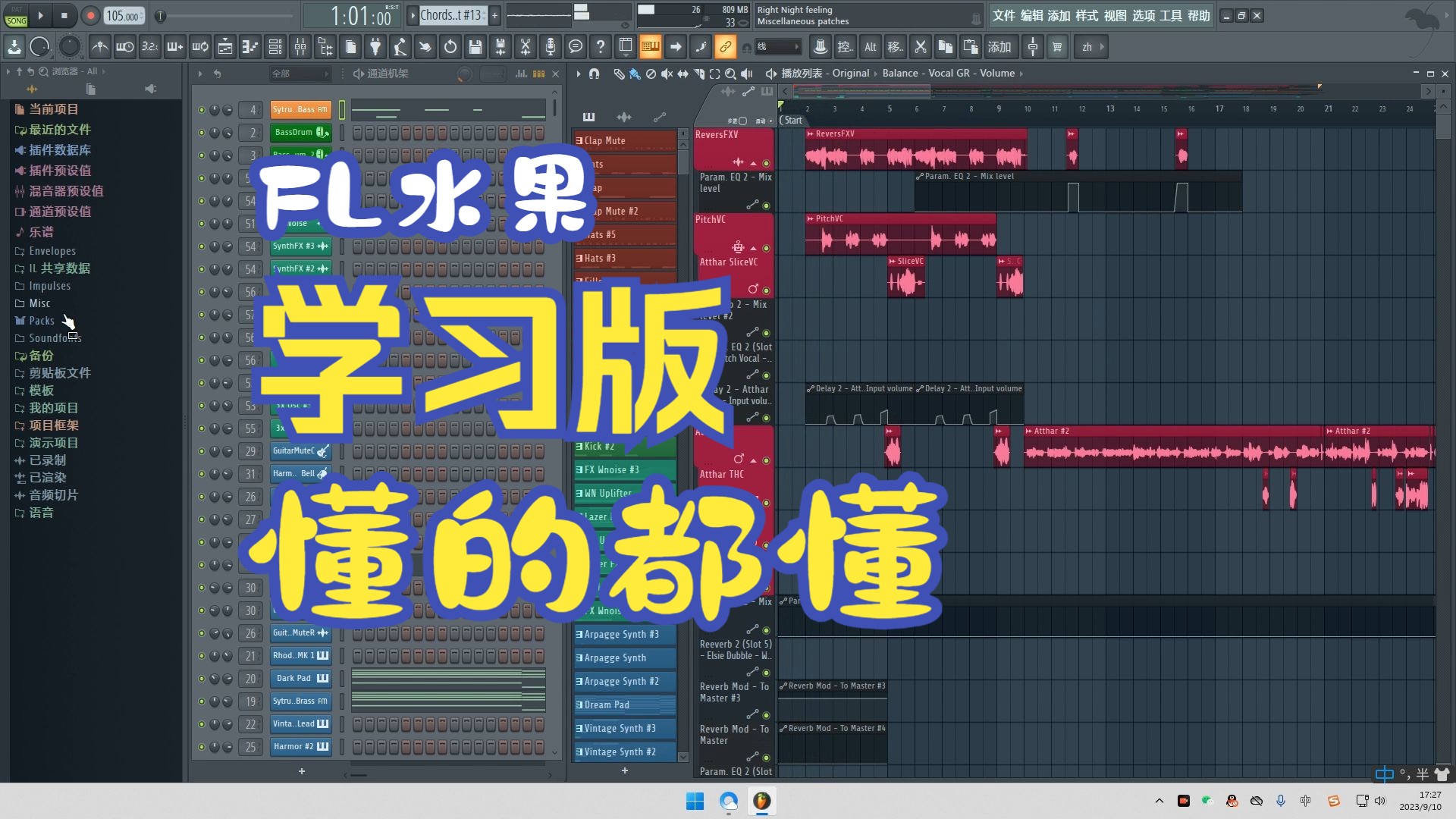This screenshot has height=819, width=1456.
Task: Select Dream Pad pattern in picker
Action: pyautogui.click(x=624, y=705)
